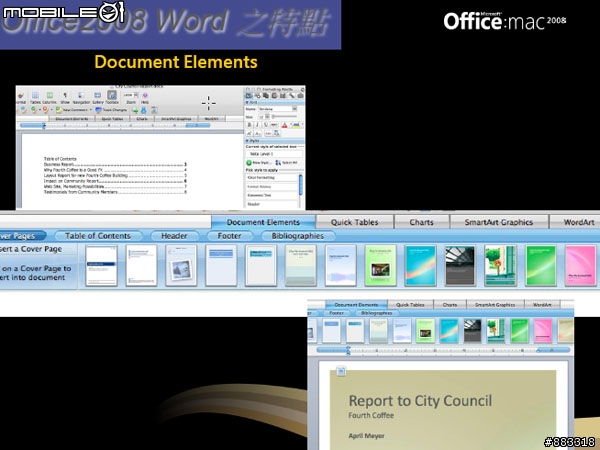Click Table of Contents button in enlarged ribbon
Image resolution: width=600 pixels, height=450 pixels.
click(x=98, y=236)
